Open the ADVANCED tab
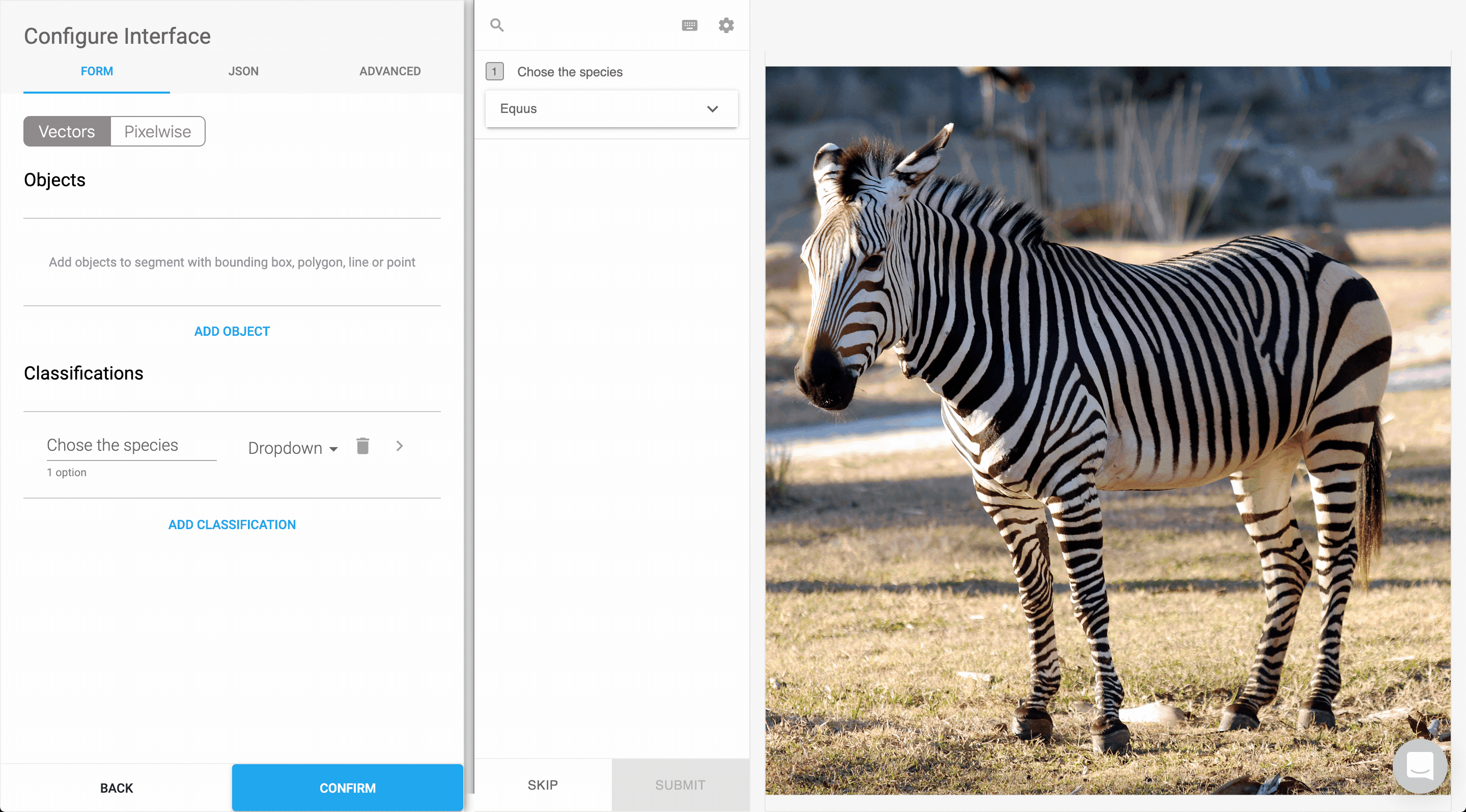 tap(390, 72)
